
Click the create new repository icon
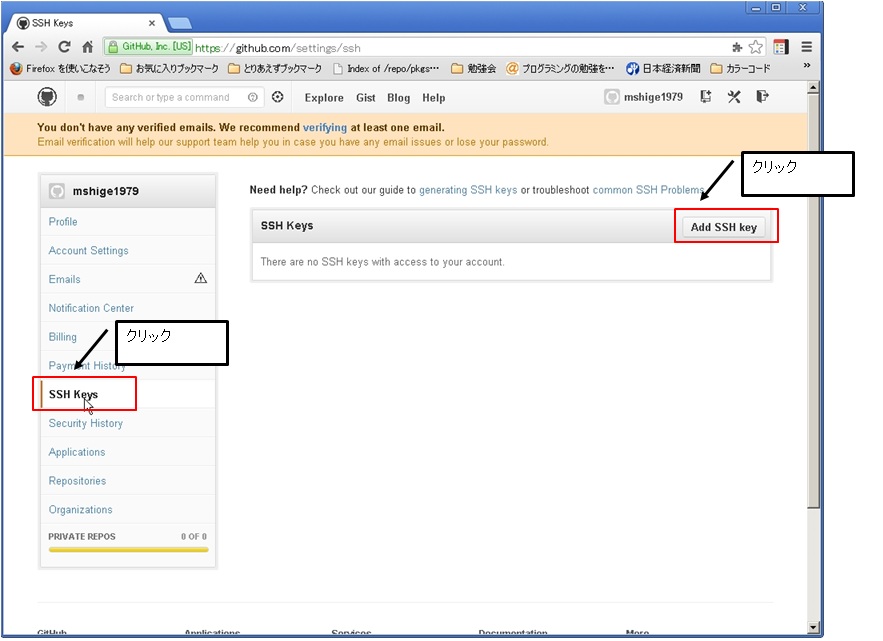coord(705,97)
